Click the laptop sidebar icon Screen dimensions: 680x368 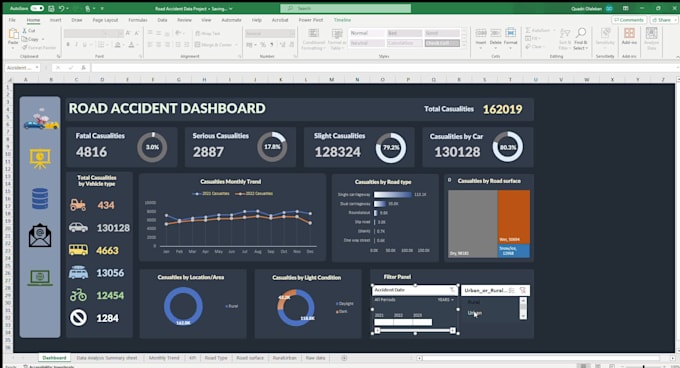pos(40,277)
